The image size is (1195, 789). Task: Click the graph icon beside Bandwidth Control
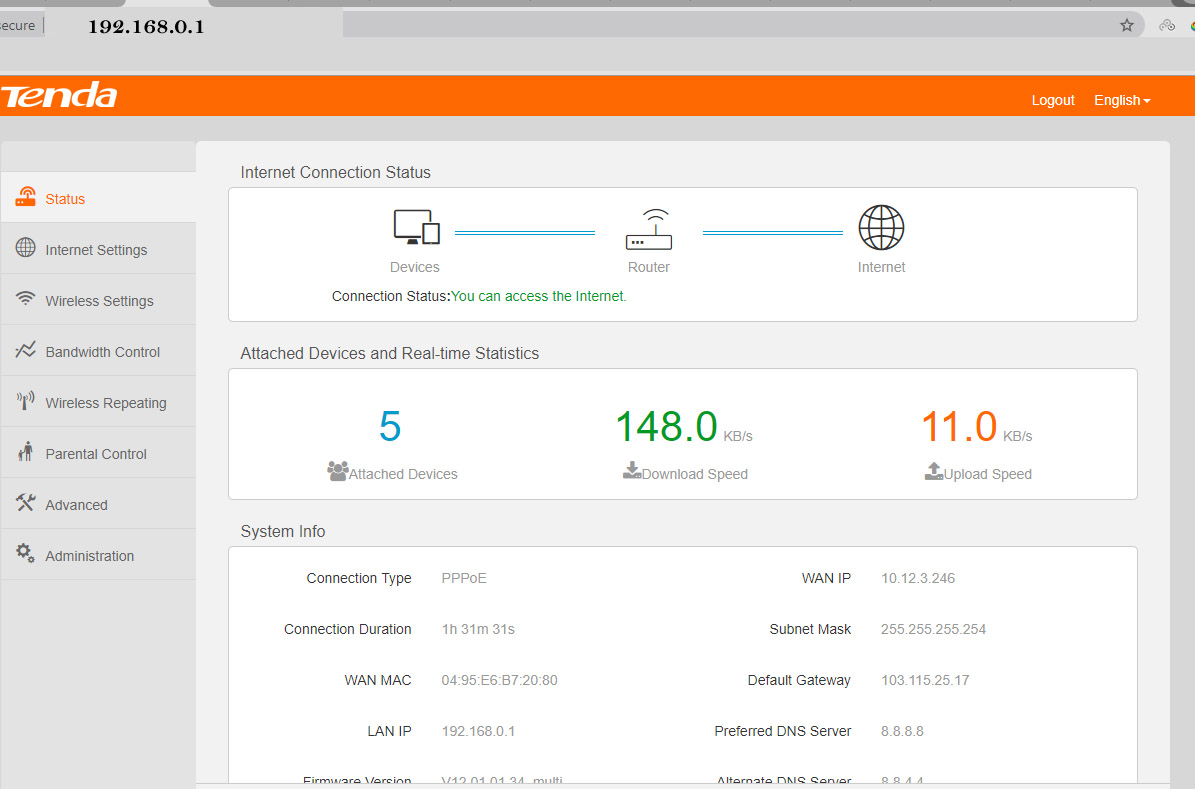[x=26, y=351]
